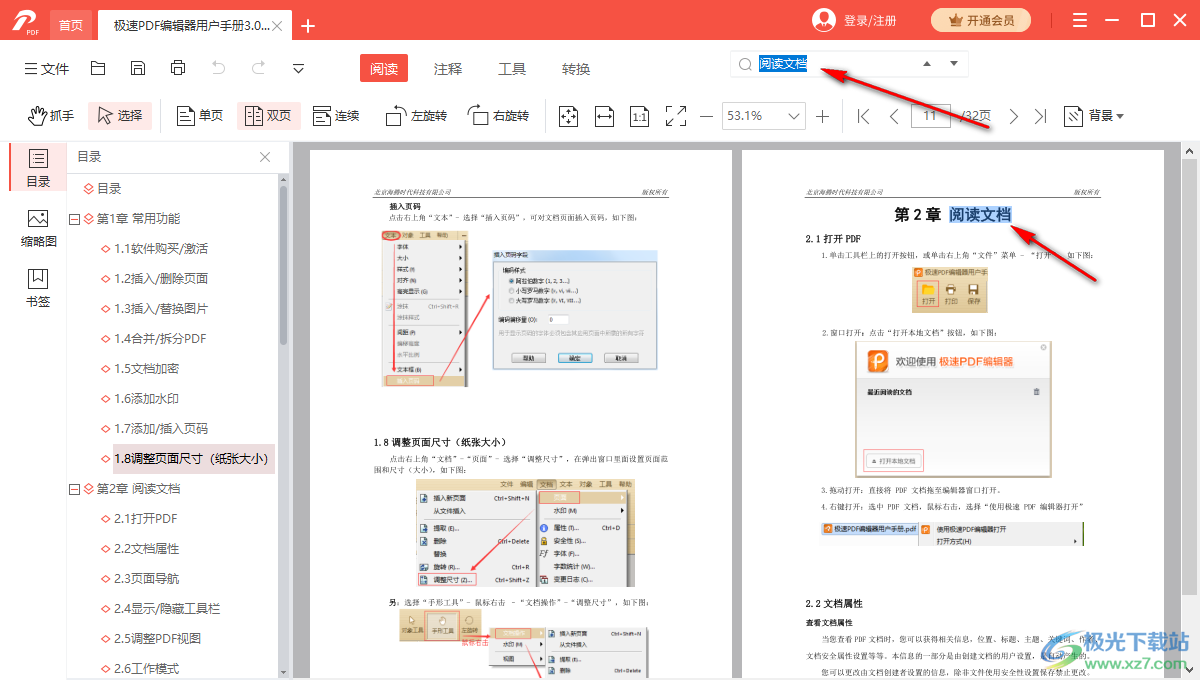1200x680 pixels.
Task: Expand the quick access toolbar dropdown
Action: tap(298, 68)
